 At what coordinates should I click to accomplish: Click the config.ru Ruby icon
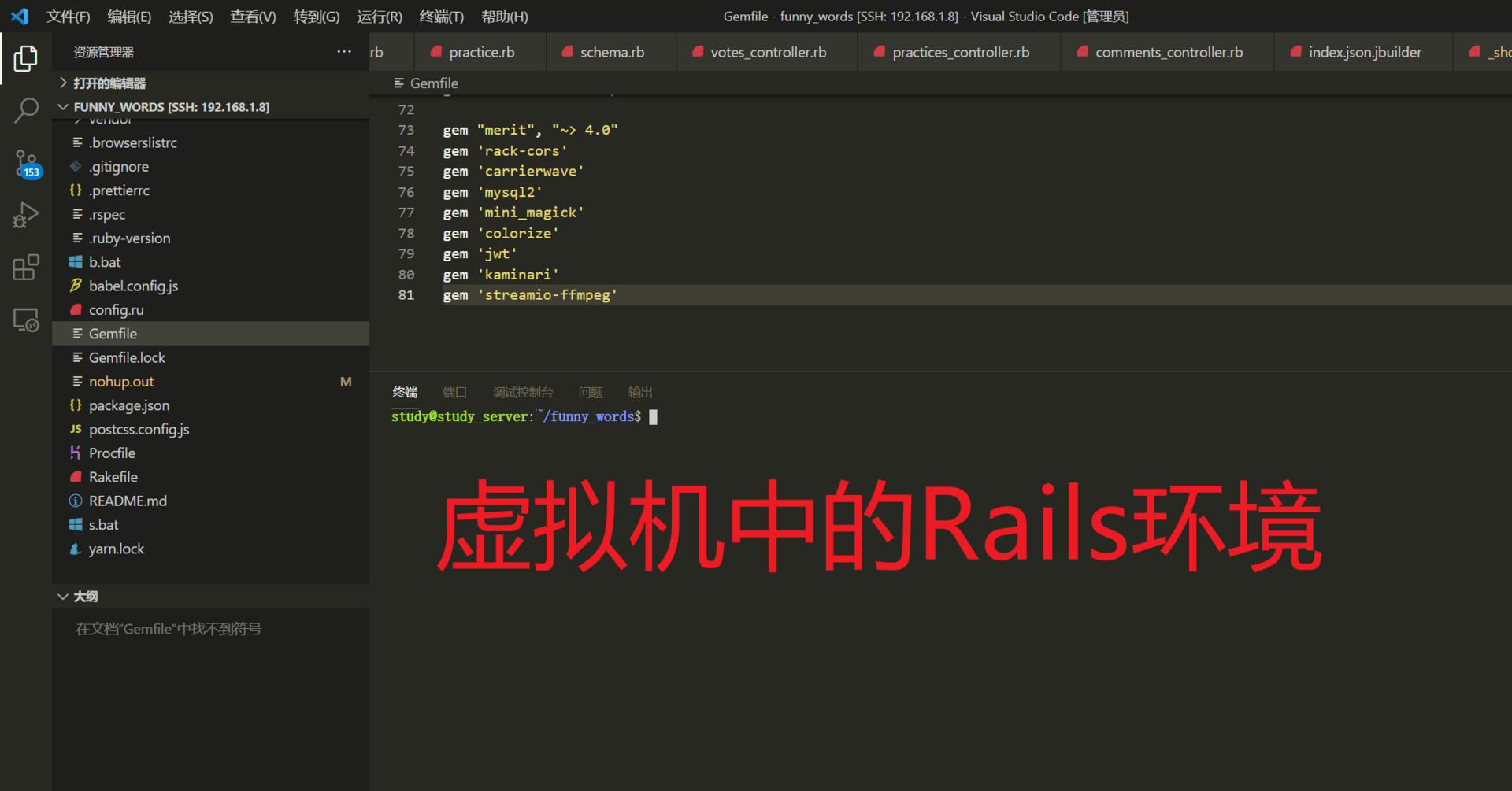76,309
